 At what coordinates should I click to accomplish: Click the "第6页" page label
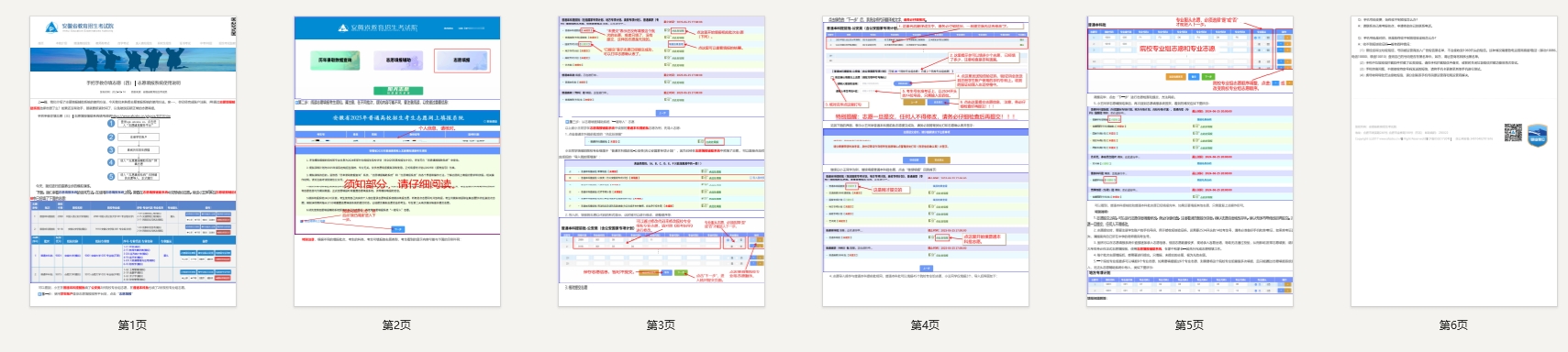tap(1453, 325)
